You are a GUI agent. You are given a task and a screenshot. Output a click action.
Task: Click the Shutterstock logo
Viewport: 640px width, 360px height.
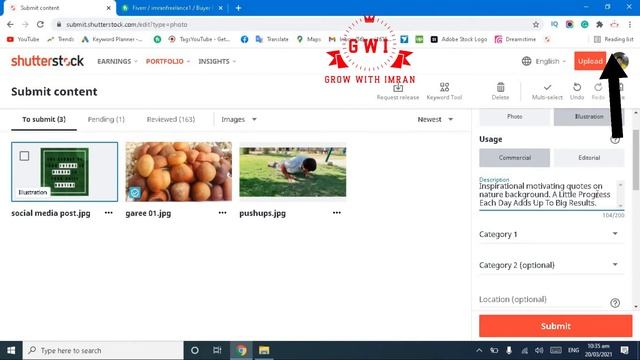pos(47,61)
